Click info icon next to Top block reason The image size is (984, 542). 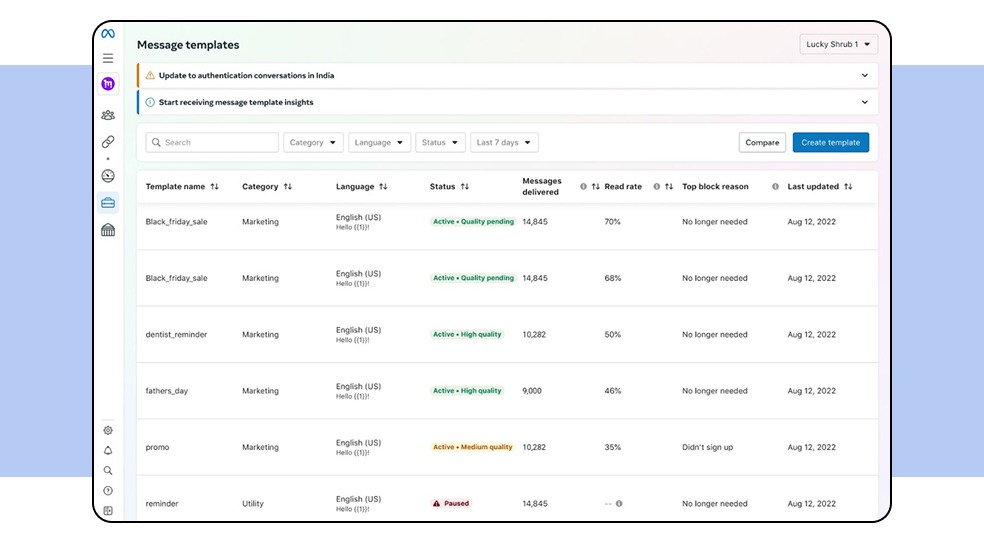pyautogui.click(x=775, y=187)
